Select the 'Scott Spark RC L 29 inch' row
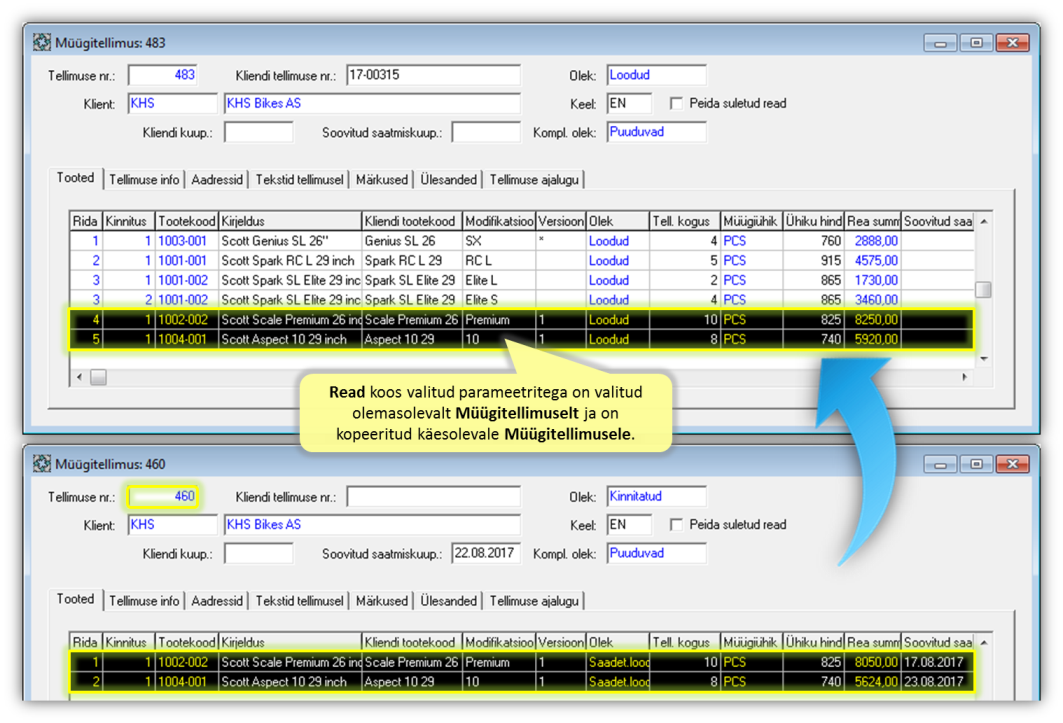This screenshot has height=723, width=1063. [522, 260]
